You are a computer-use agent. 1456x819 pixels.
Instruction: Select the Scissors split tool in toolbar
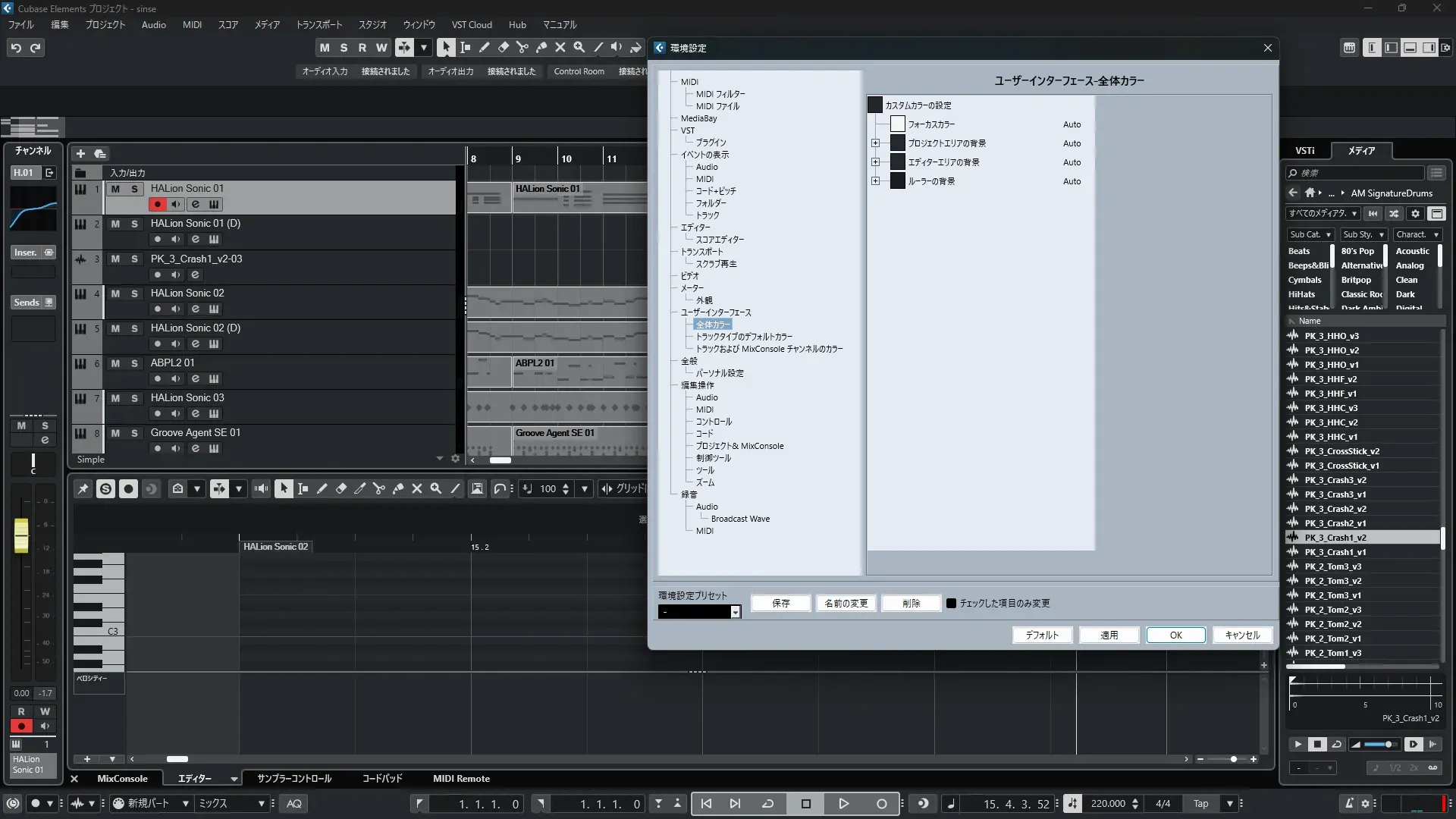(522, 48)
